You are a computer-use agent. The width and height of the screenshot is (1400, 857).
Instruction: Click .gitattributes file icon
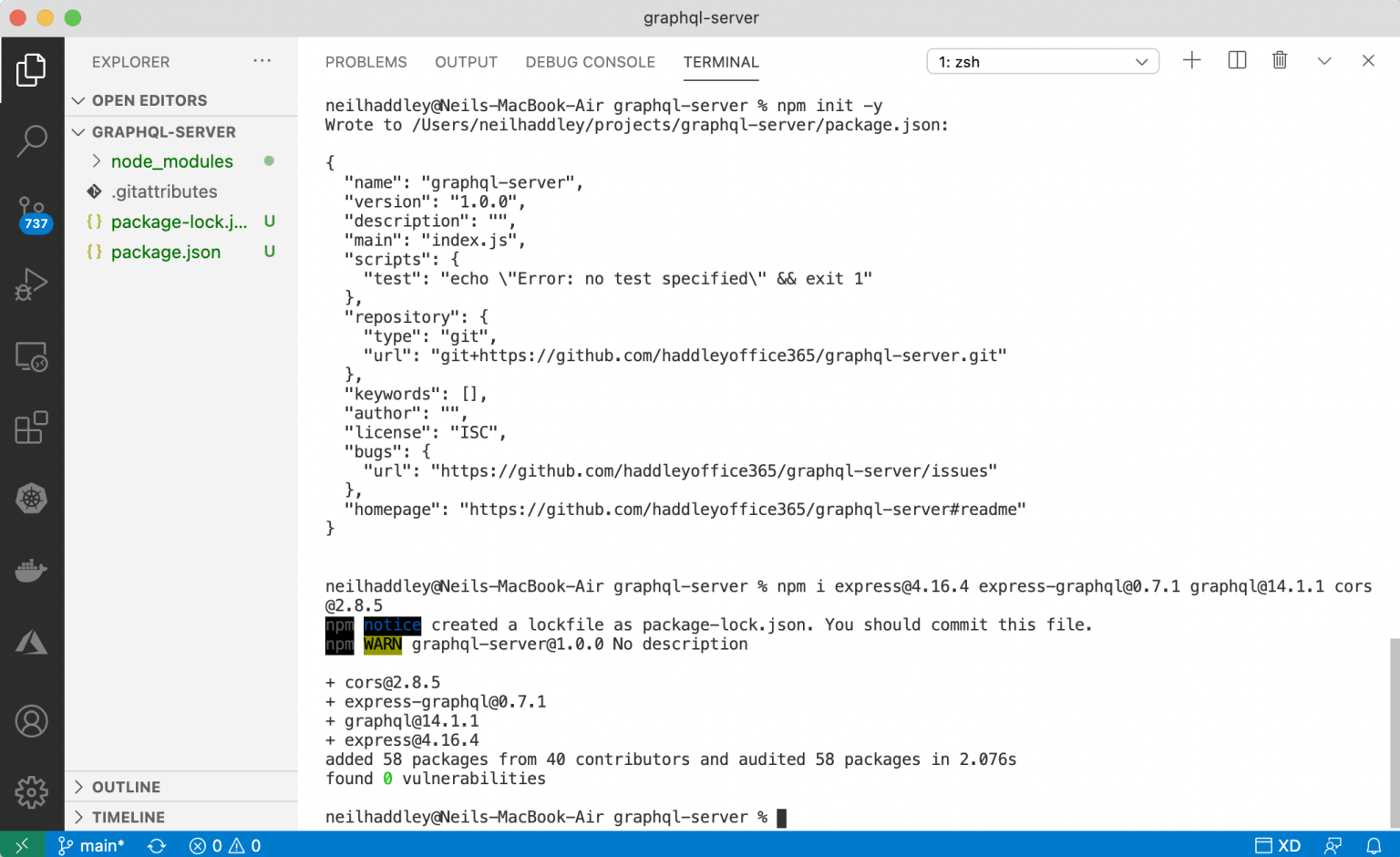click(x=94, y=191)
